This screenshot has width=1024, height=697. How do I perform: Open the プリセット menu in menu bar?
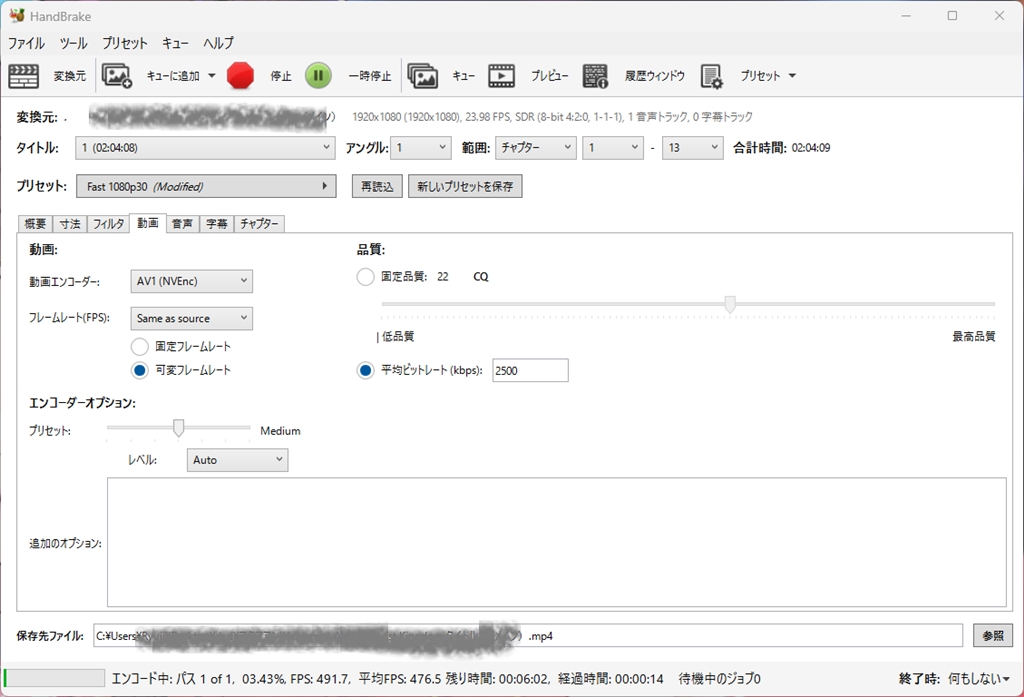click(x=124, y=43)
